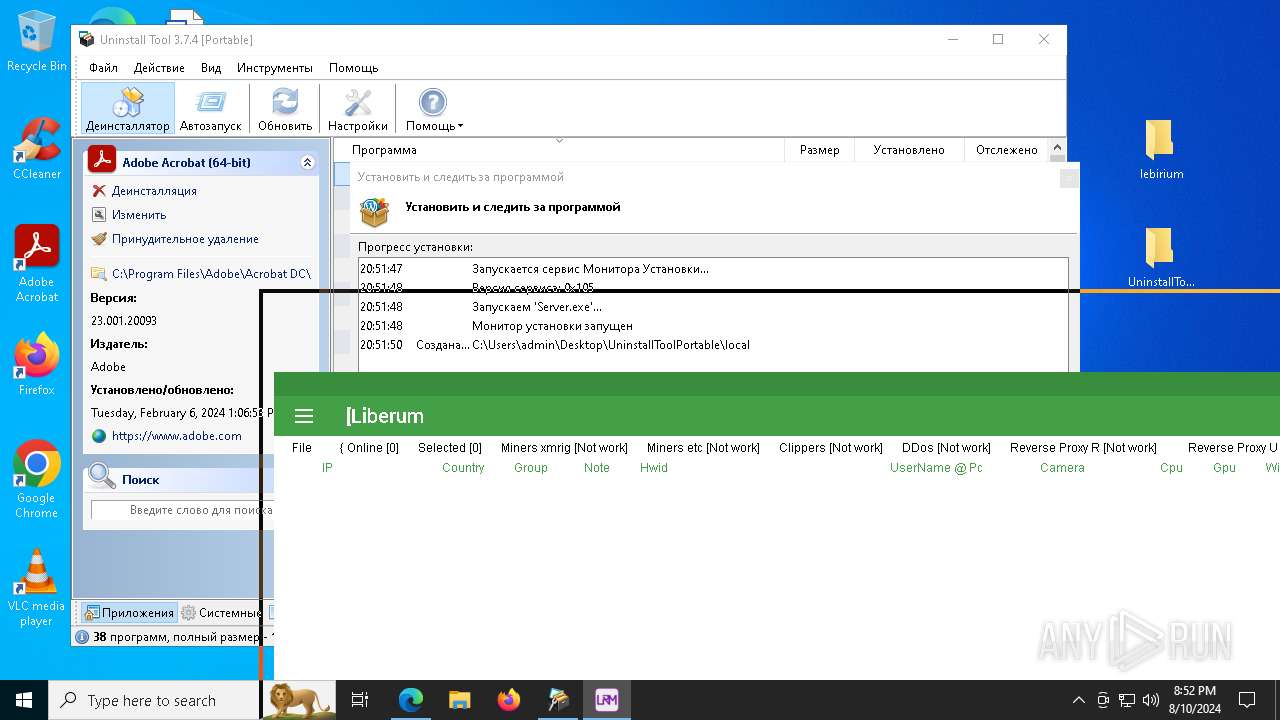
Task: Open the Помощь menu in menu bar
Action: [x=354, y=68]
